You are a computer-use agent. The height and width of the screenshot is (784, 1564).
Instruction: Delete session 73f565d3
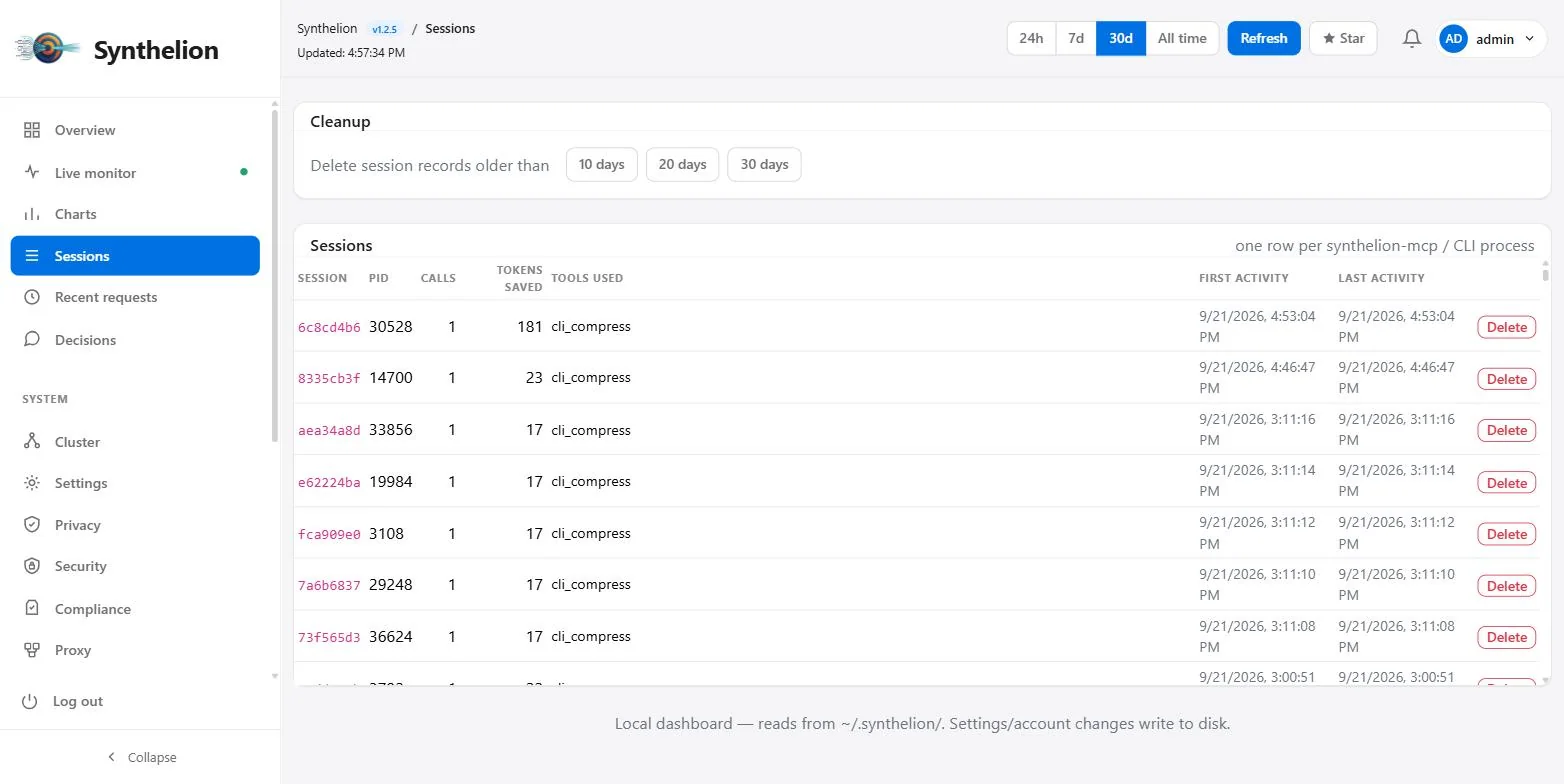coord(1506,637)
